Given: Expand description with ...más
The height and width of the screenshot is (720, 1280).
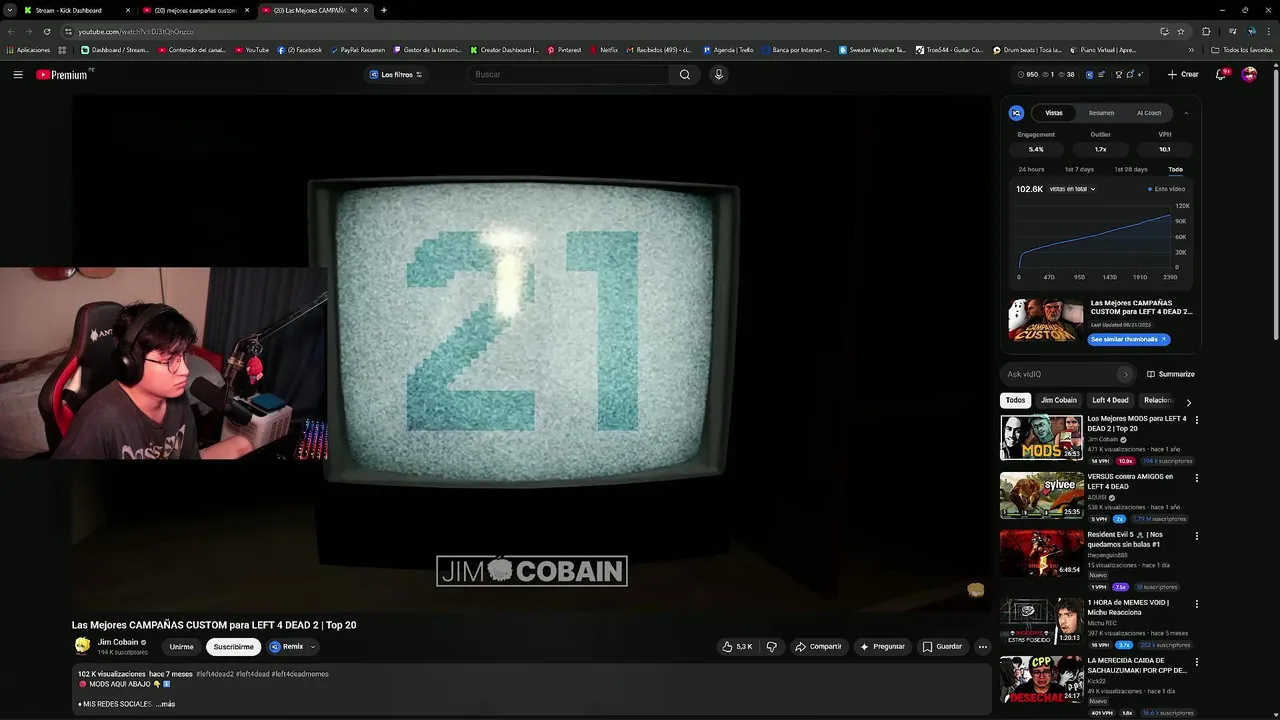Looking at the screenshot, I should tap(165, 704).
